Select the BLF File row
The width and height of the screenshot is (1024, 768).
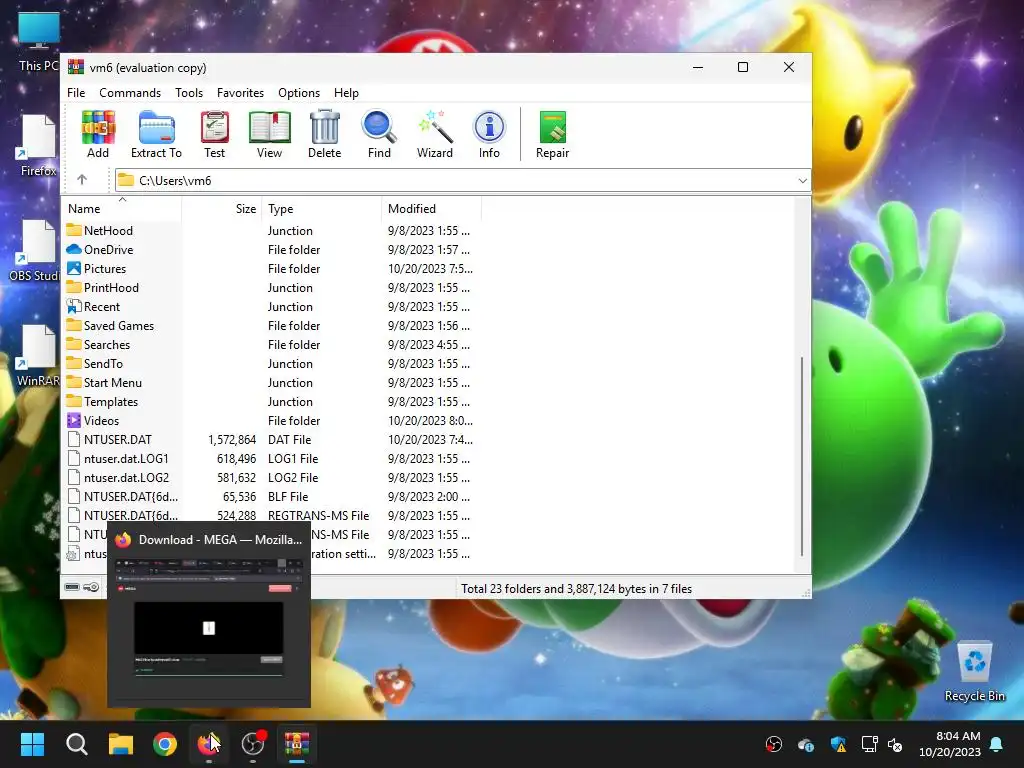[x=269, y=496]
